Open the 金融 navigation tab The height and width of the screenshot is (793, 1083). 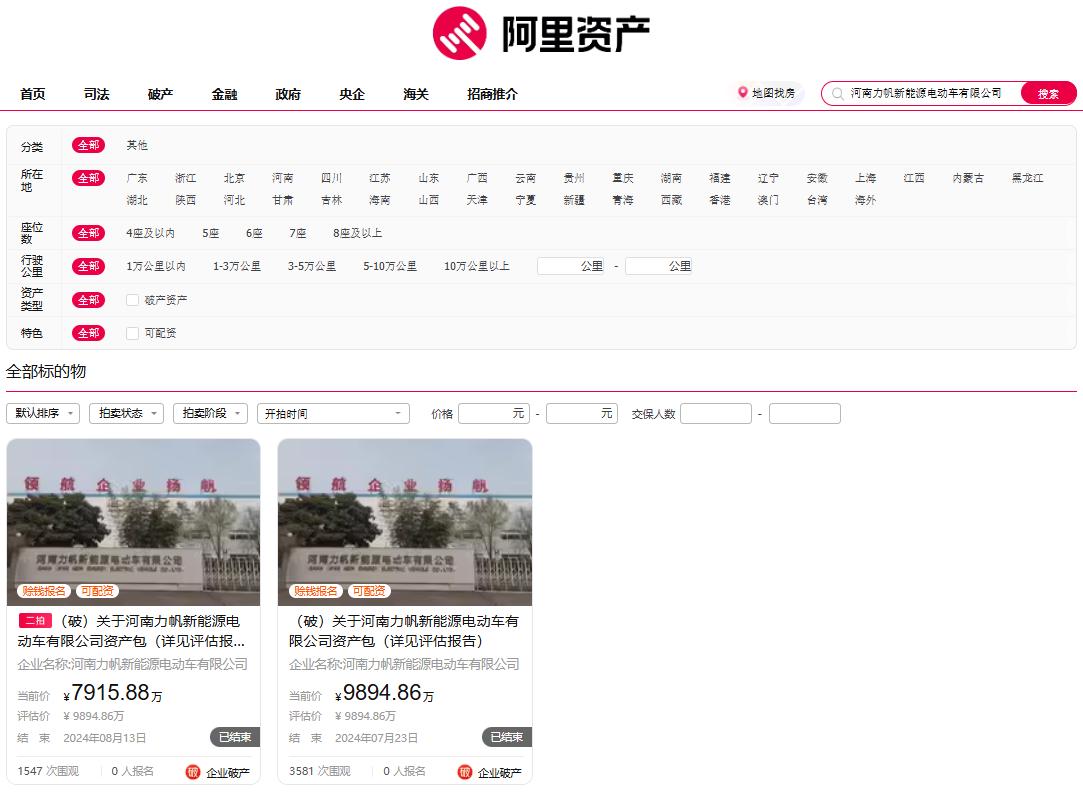224,94
